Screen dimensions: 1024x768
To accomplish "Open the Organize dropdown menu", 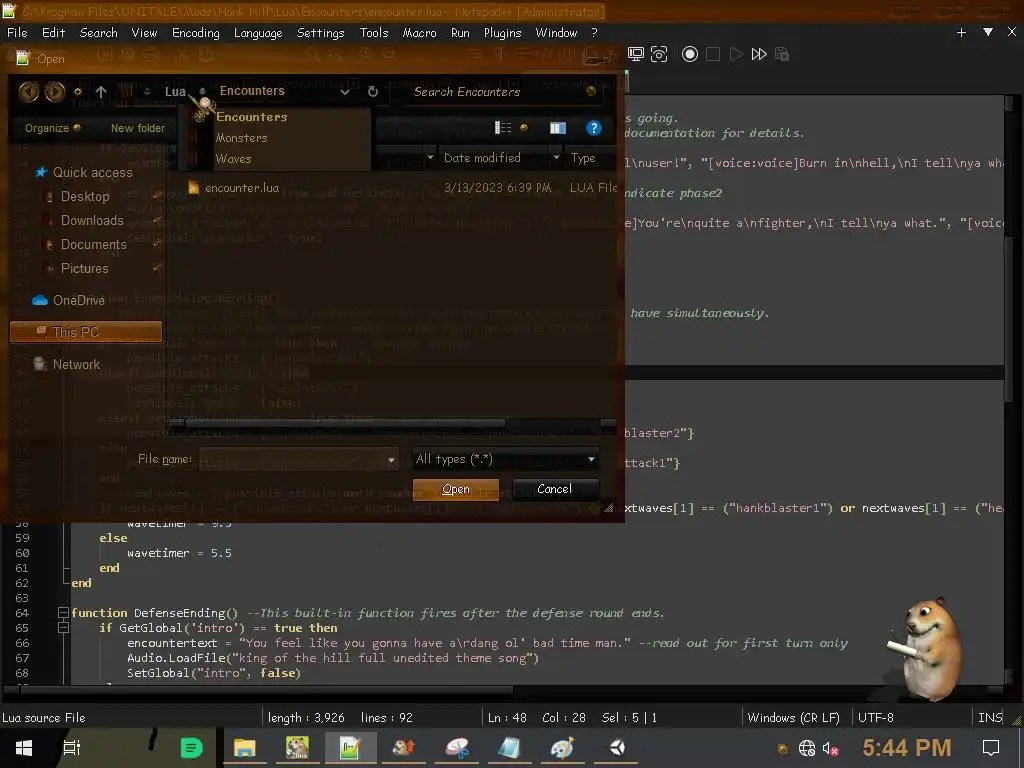I will (52, 128).
